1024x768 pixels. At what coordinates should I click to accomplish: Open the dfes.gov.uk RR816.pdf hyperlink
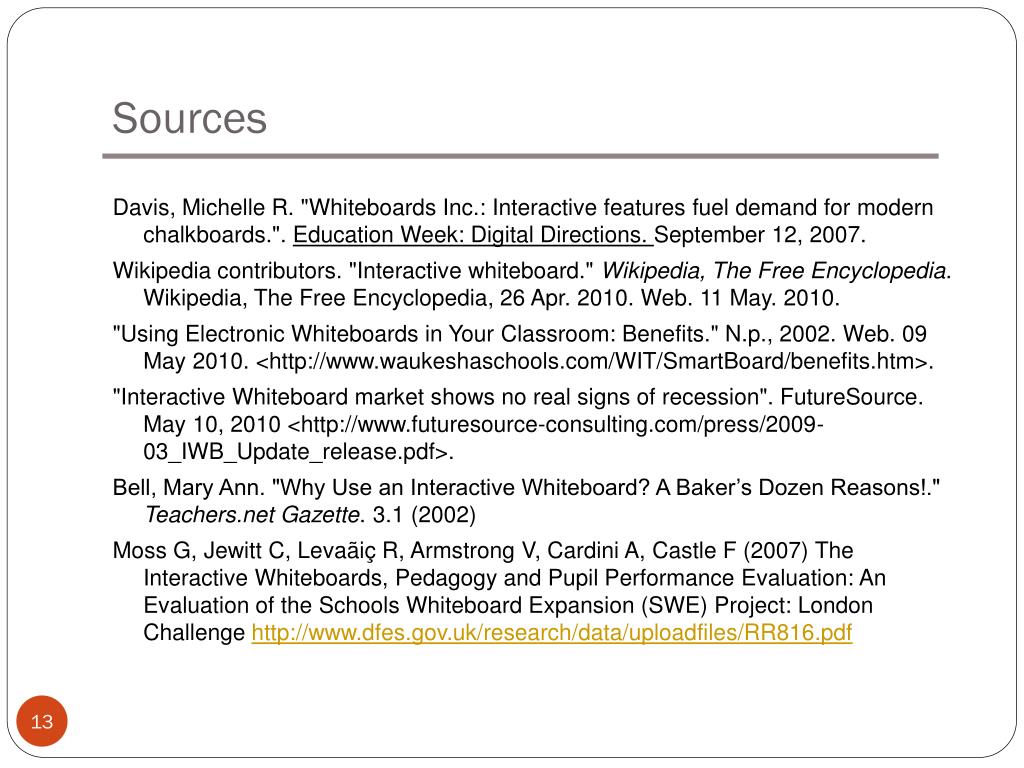552,633
